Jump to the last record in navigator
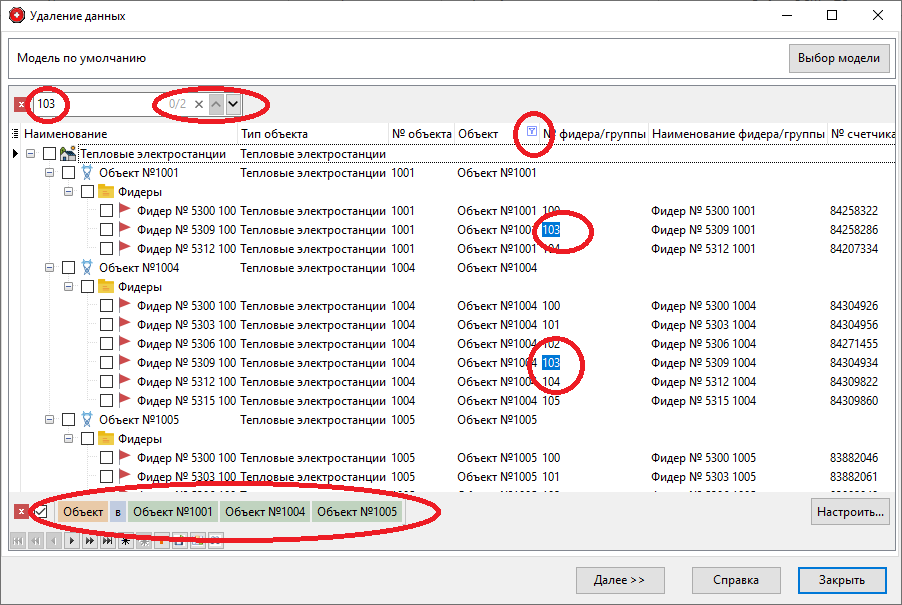The height and width of the screenshot is (605, 902). point(106,541)
